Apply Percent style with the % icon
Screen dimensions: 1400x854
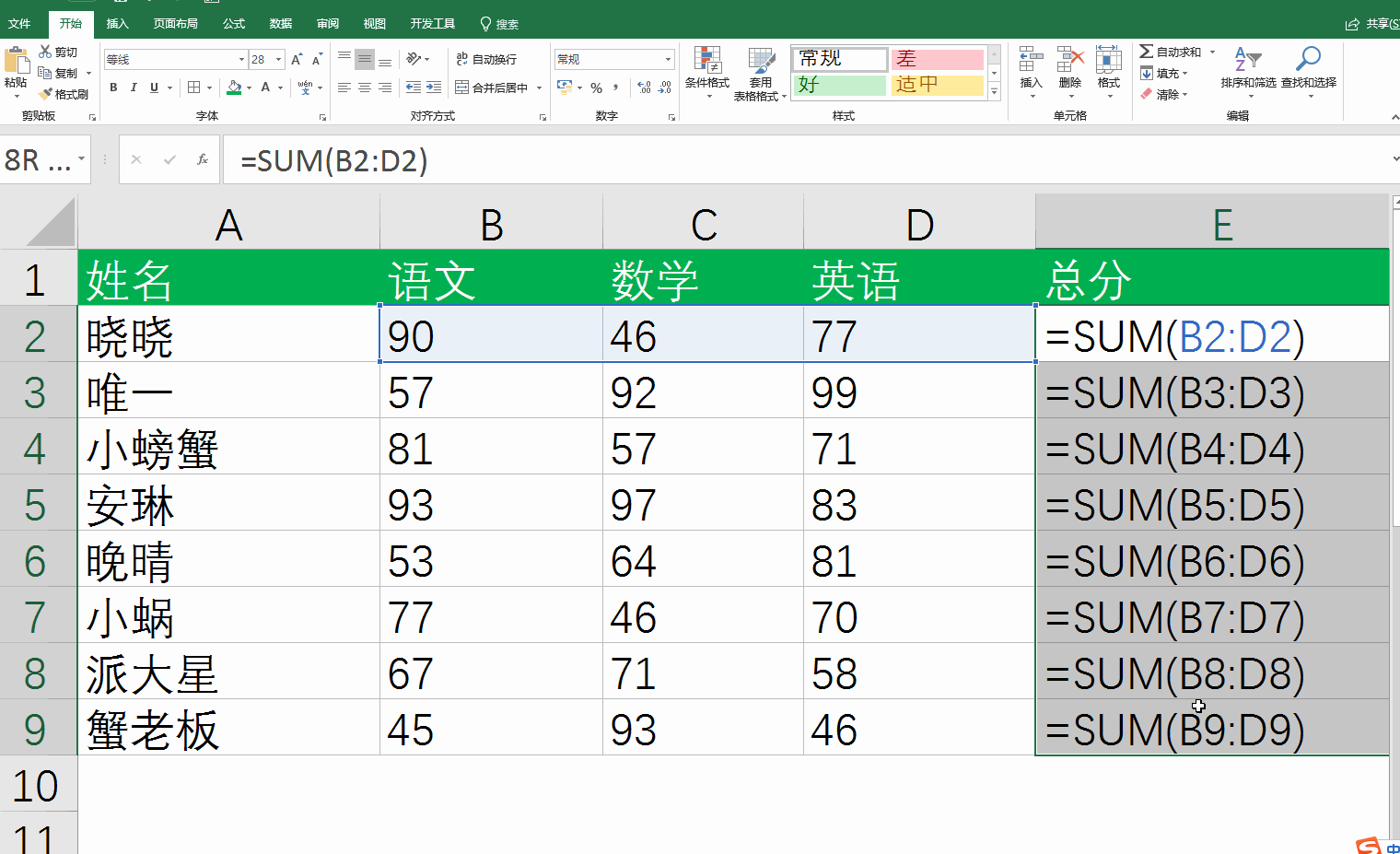click(595, 87)
